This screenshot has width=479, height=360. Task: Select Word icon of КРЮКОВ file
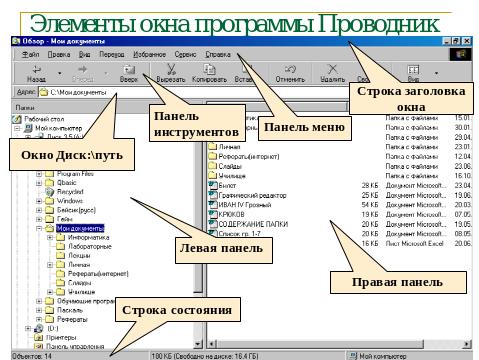point(213,214)
